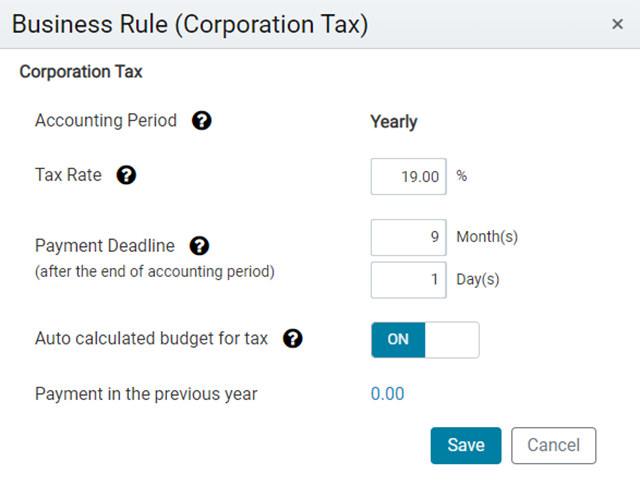Click the Month(s) unit label
Viewport: 640px width, 498px height.
487,237
